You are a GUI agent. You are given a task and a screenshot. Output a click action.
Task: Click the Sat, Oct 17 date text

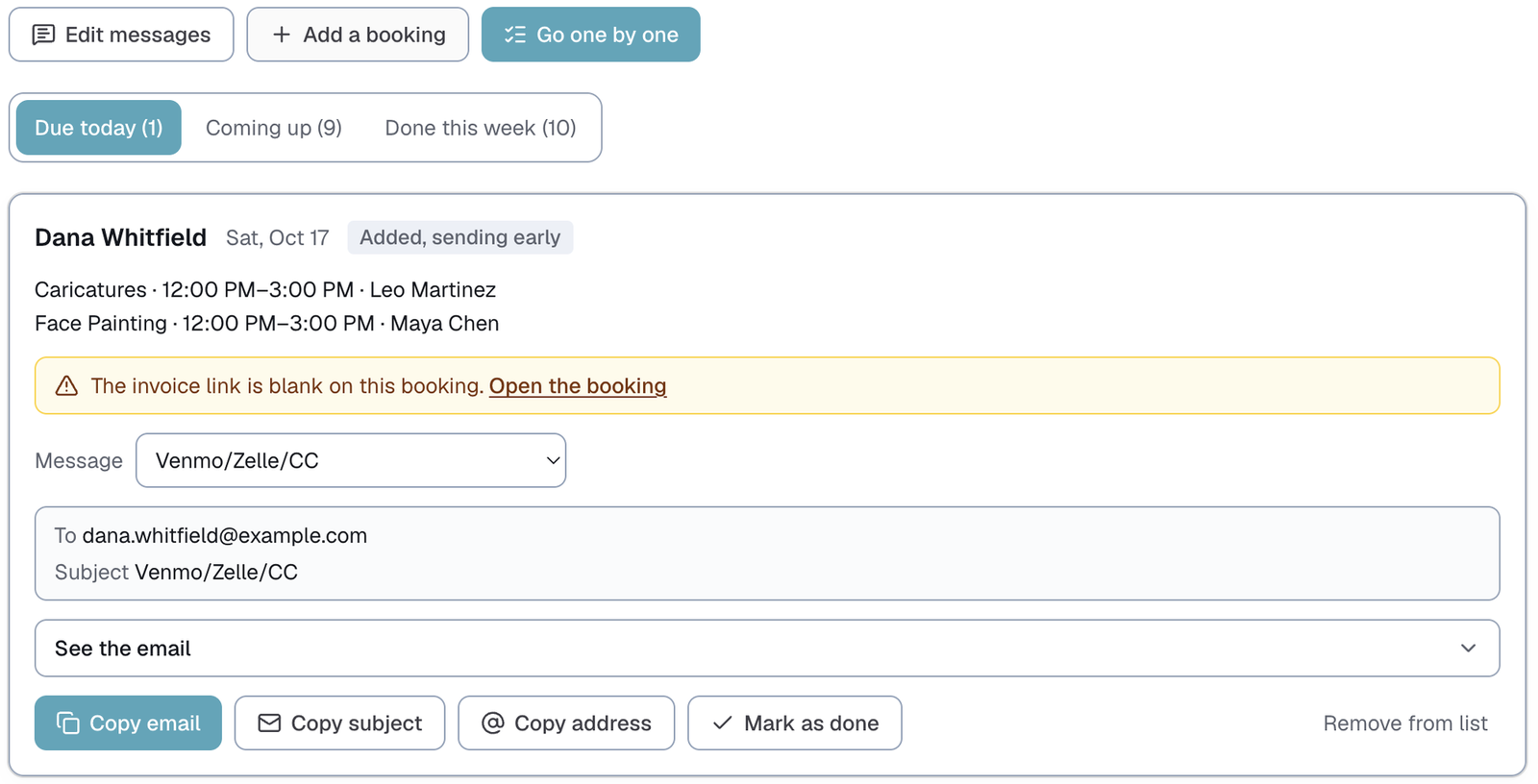278,238
